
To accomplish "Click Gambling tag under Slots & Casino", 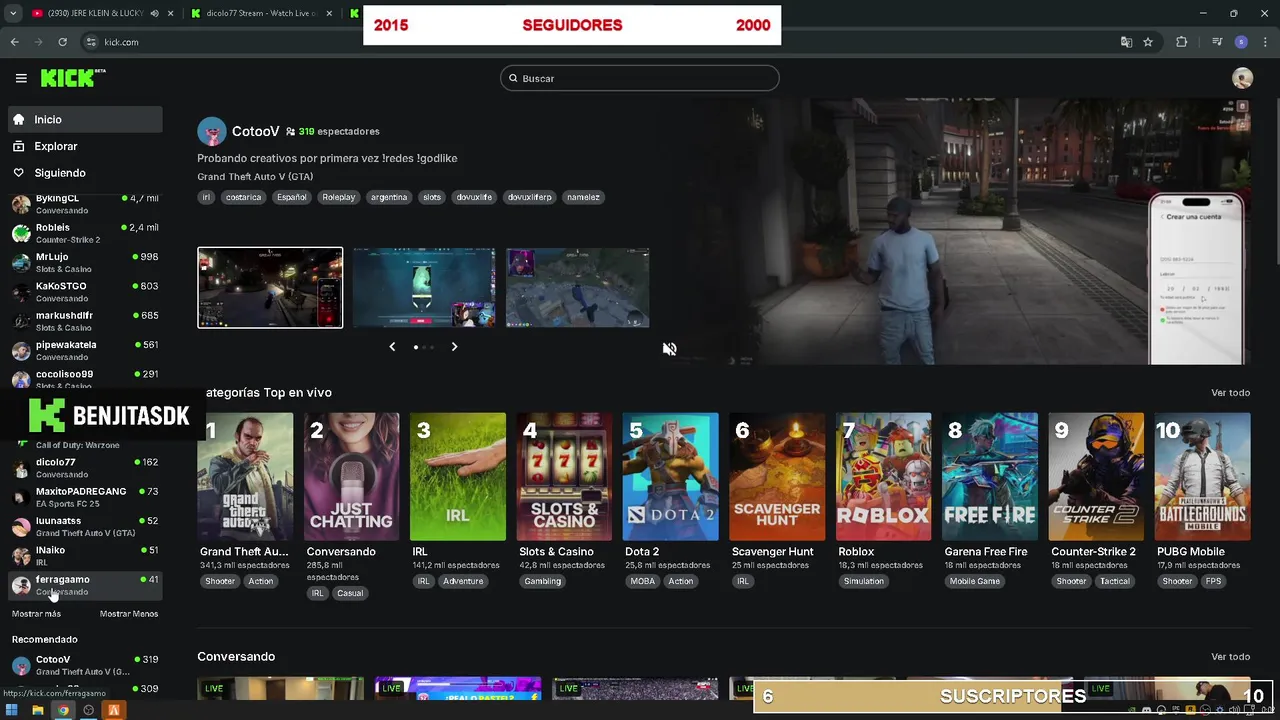I will (x=543, y=581).
